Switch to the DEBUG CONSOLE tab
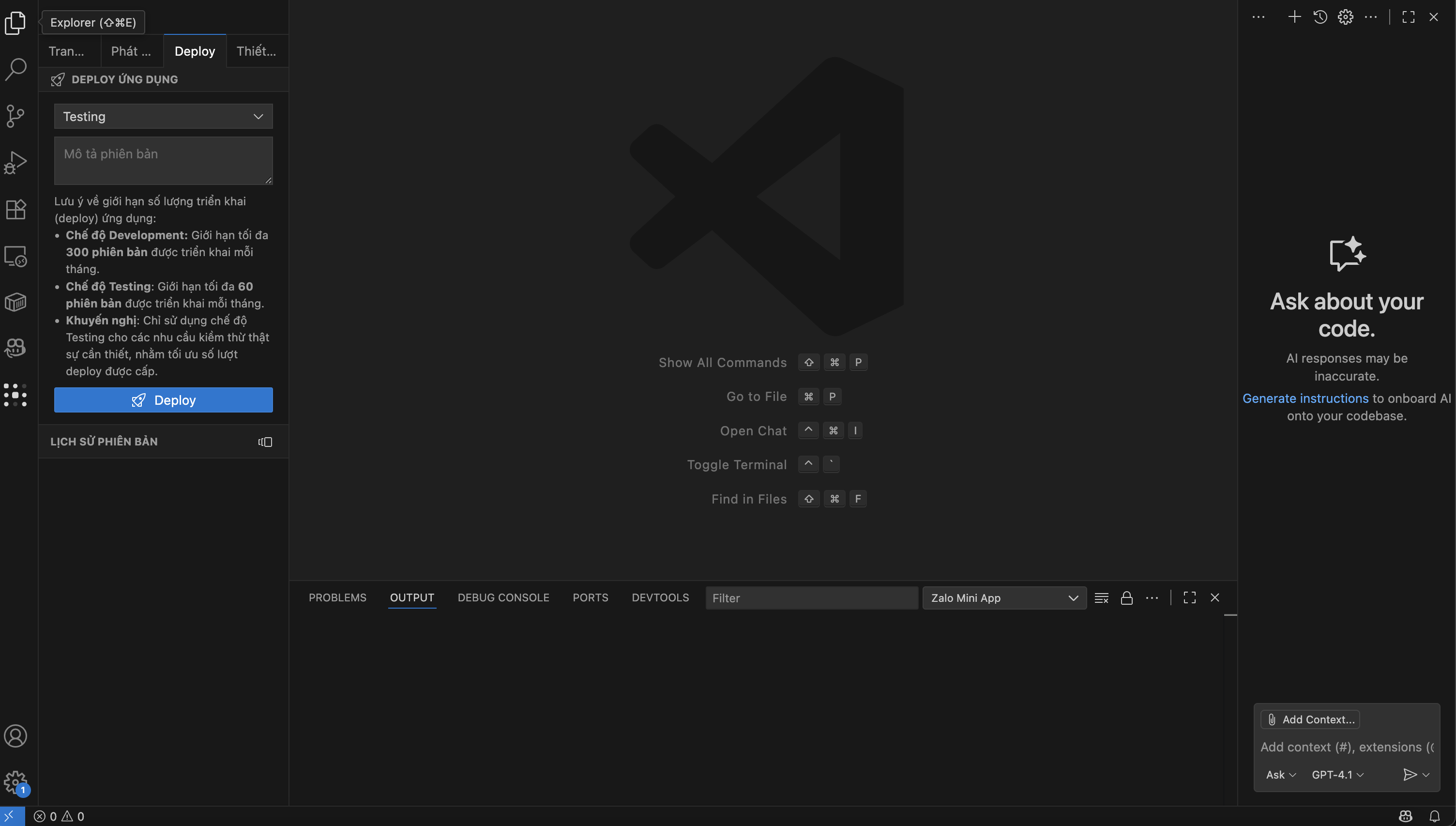Screen dimensions: 1456x826 click(x=503, y=598)
